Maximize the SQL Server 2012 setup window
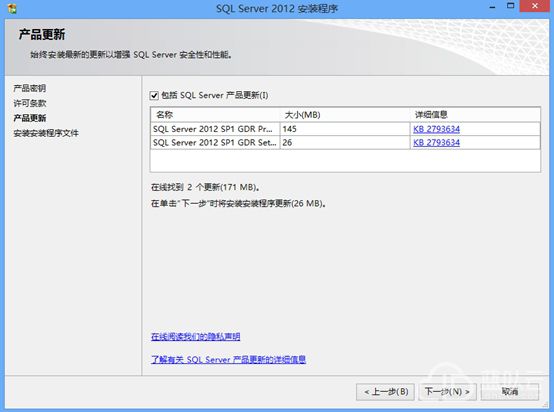Viewport: 554px width, 412px height. coord(511,6)
